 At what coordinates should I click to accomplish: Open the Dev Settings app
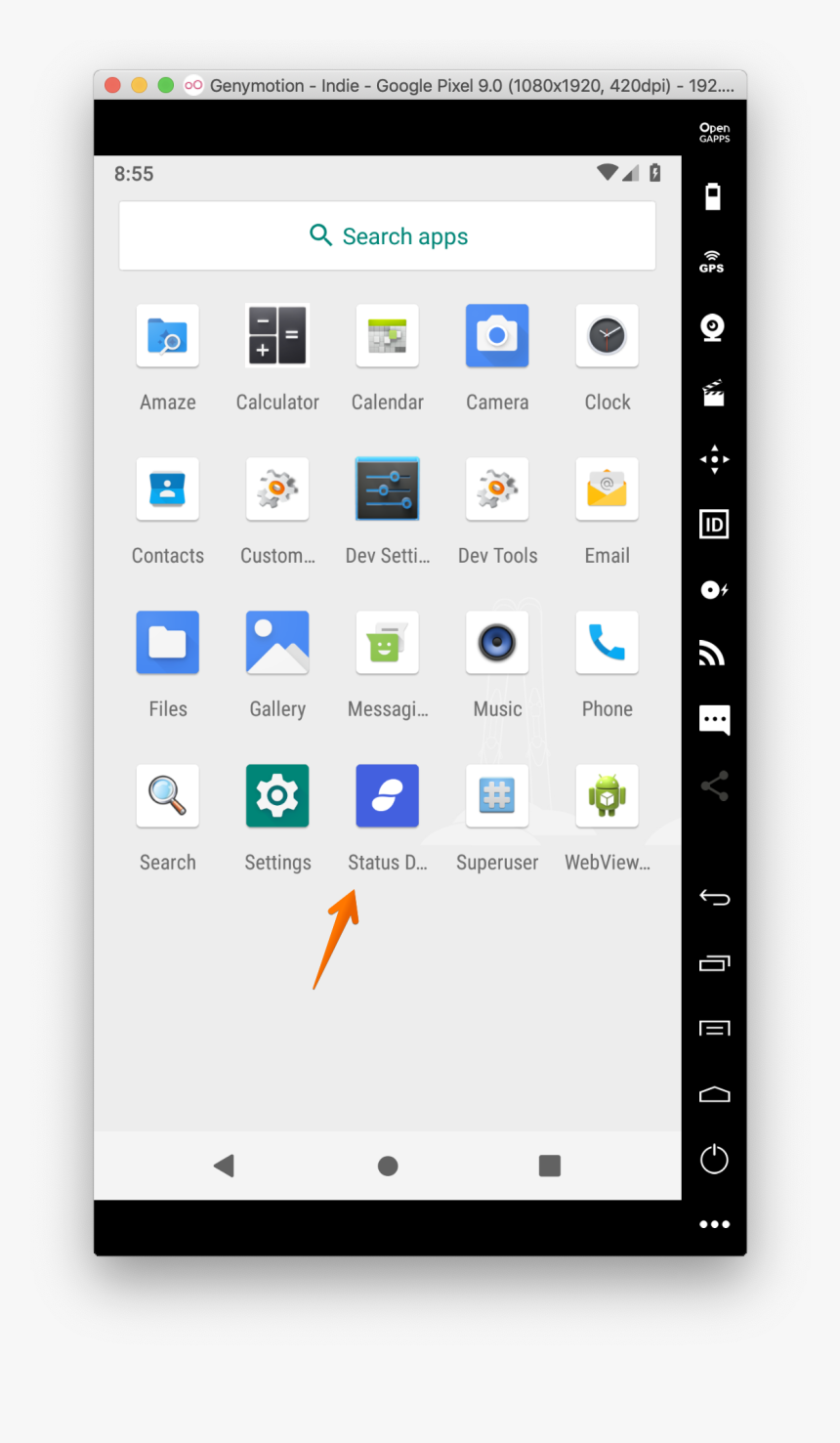[x=388, y=489]
